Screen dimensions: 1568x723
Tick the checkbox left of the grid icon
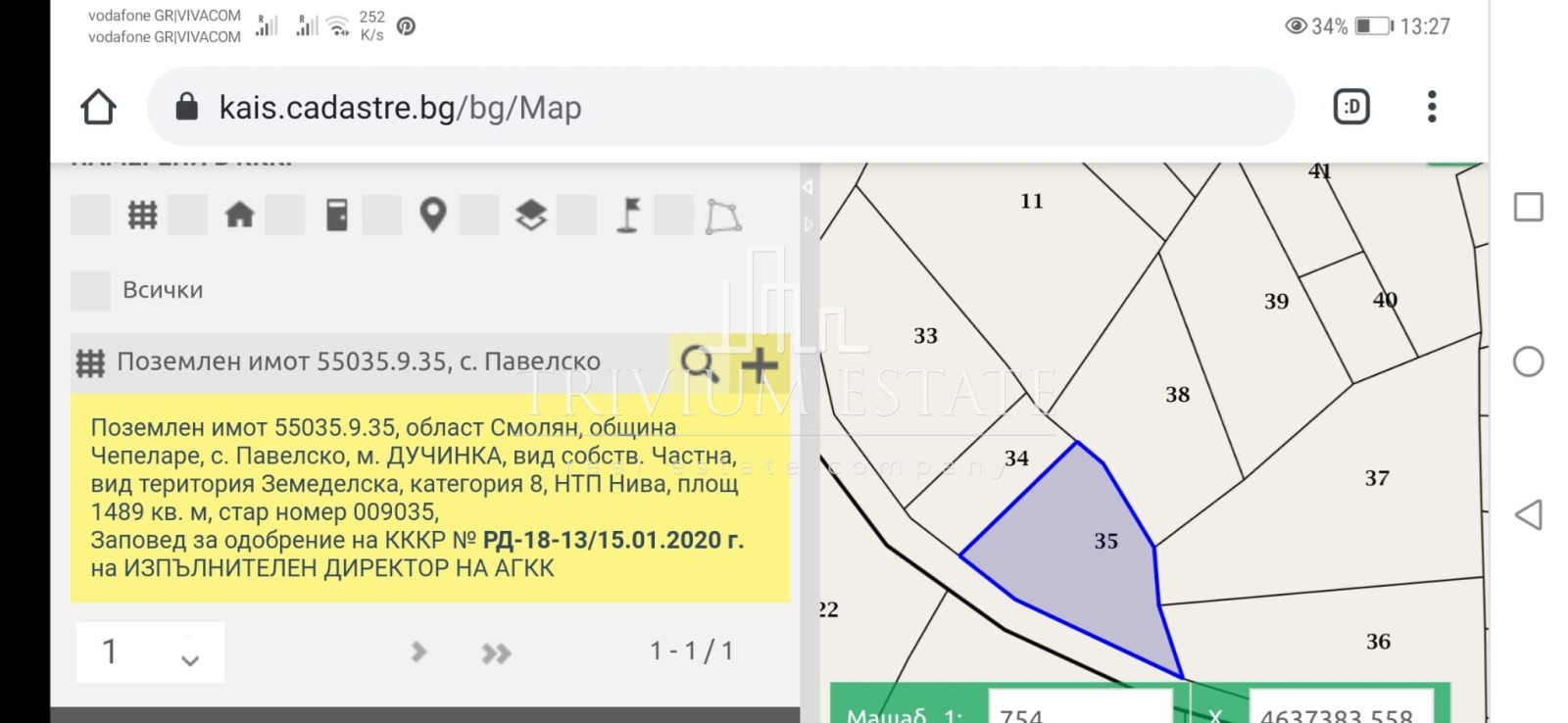91,215
